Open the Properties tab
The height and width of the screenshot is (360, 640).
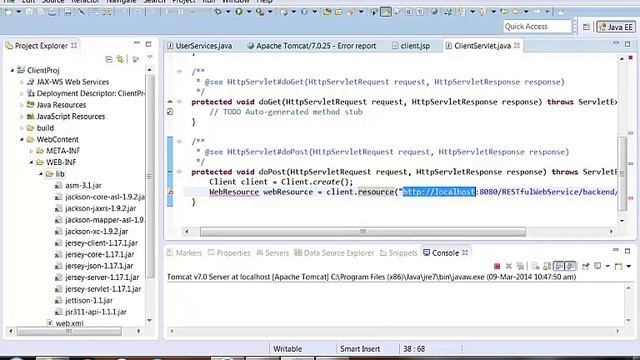click(x=229, y=253)
